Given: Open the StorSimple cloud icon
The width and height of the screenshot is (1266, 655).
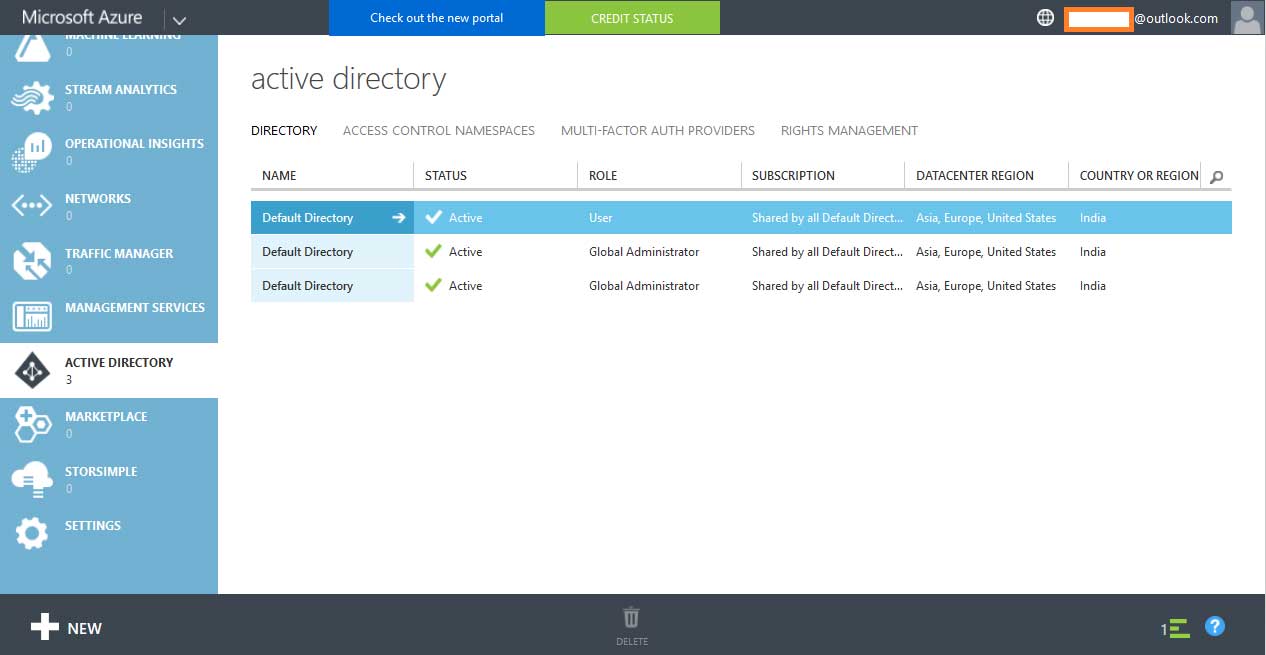Looking at the screenshot, I should coord(31,480).
